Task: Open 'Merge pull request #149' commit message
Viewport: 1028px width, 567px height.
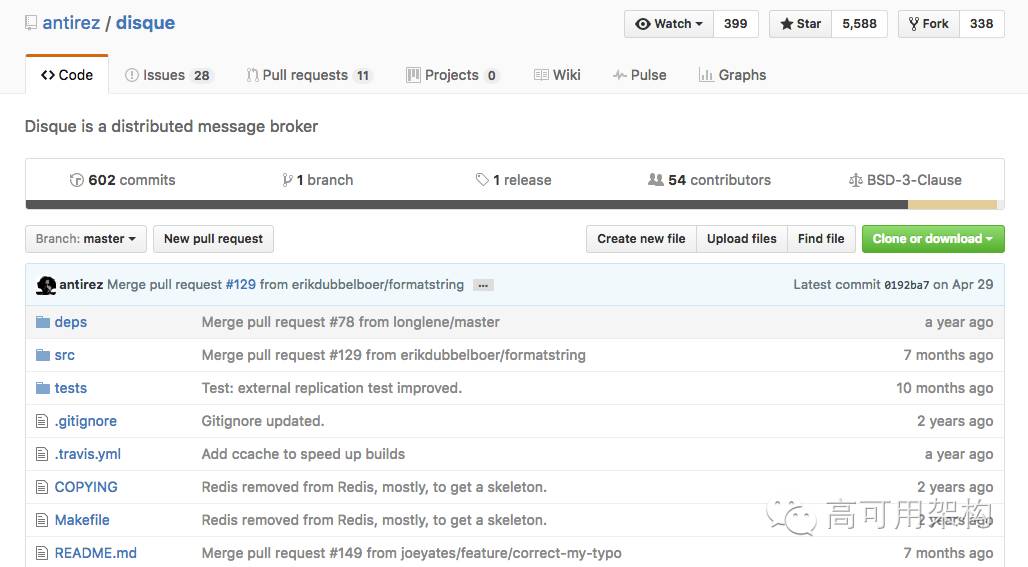Action: pos(412,553)
